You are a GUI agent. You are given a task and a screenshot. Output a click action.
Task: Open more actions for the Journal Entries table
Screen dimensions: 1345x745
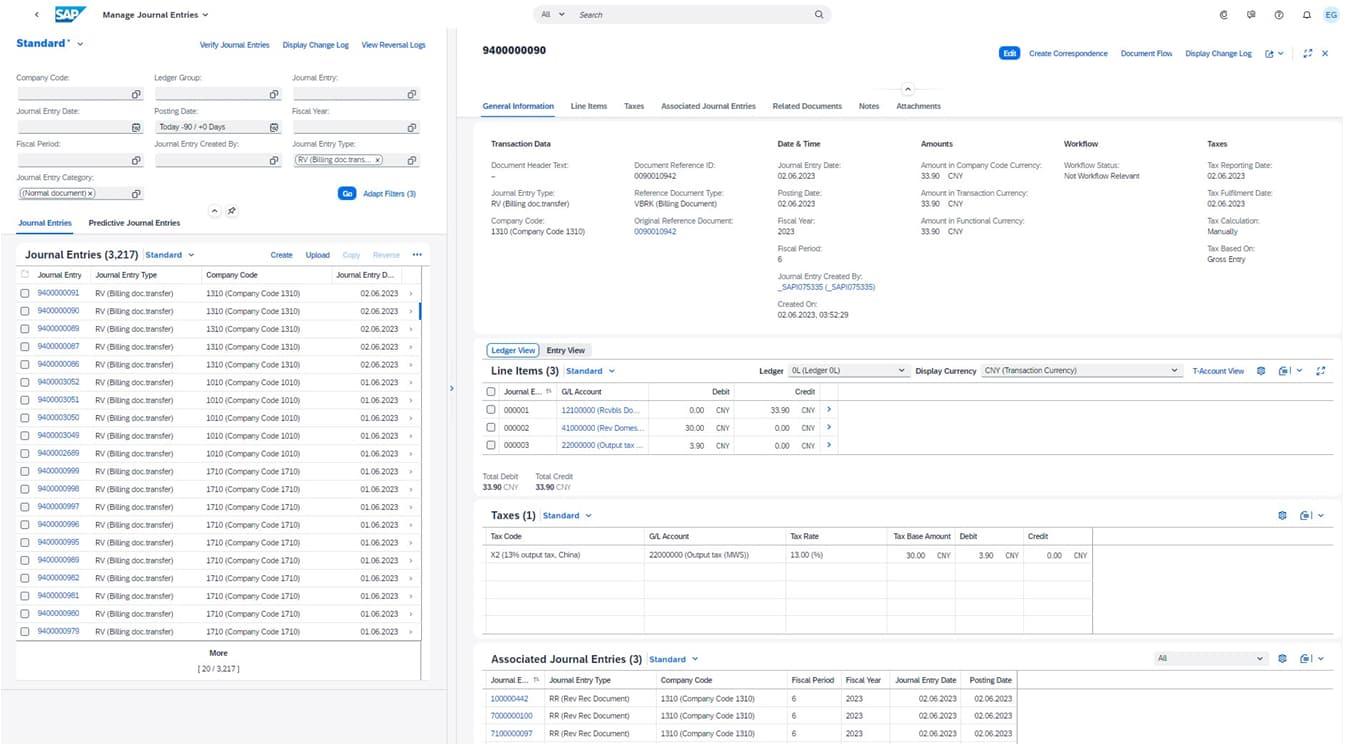coord(417,255)
